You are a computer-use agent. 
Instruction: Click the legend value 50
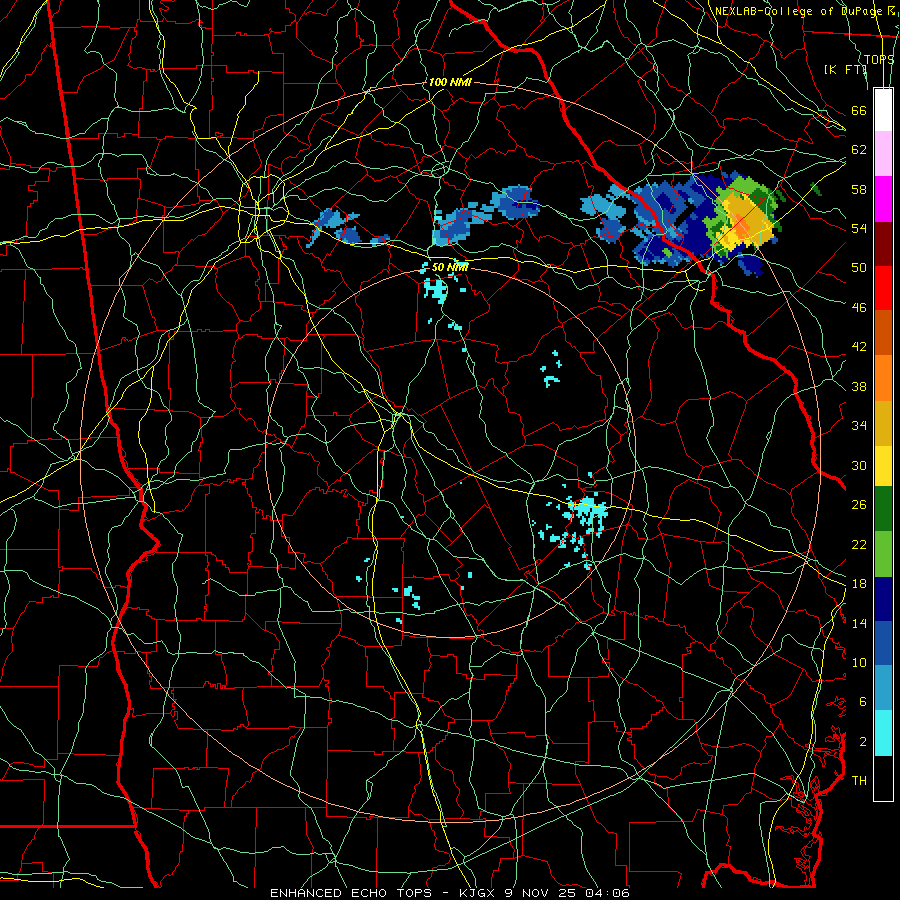pyautogui.click(x=859, y=267)
